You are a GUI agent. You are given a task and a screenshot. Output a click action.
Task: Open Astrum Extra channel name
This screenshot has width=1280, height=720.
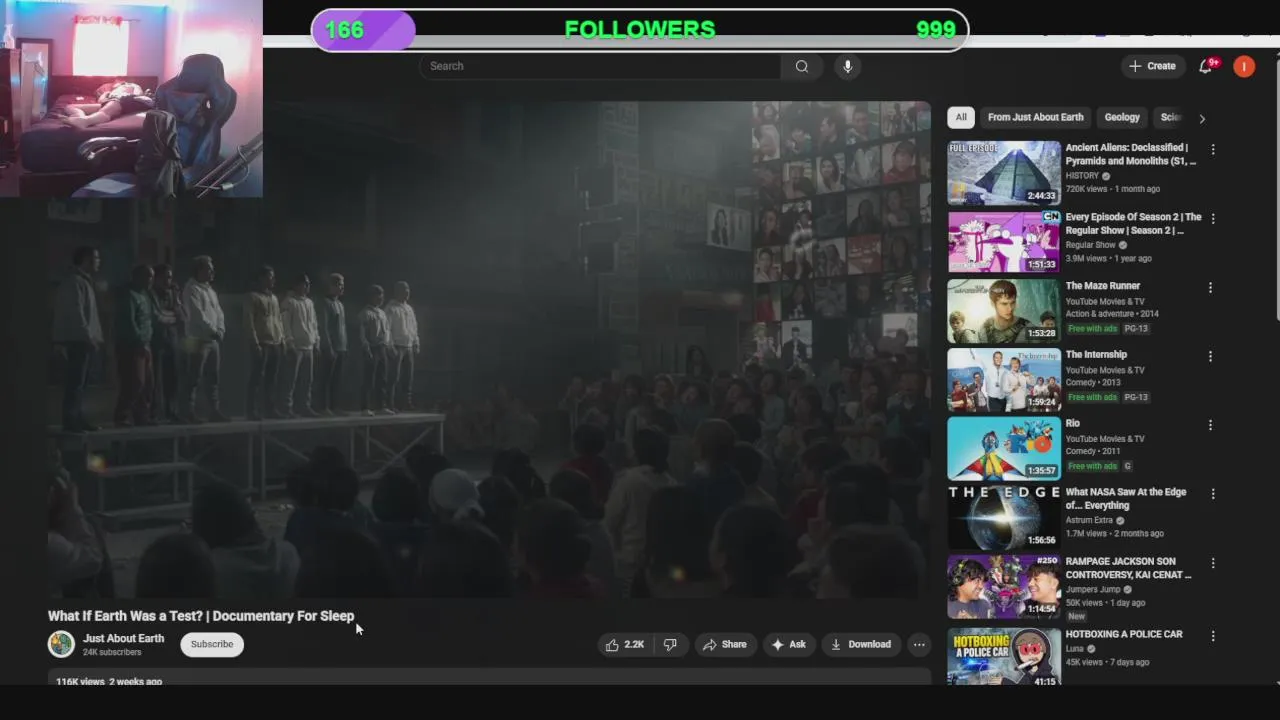(x=1089, y=521)
